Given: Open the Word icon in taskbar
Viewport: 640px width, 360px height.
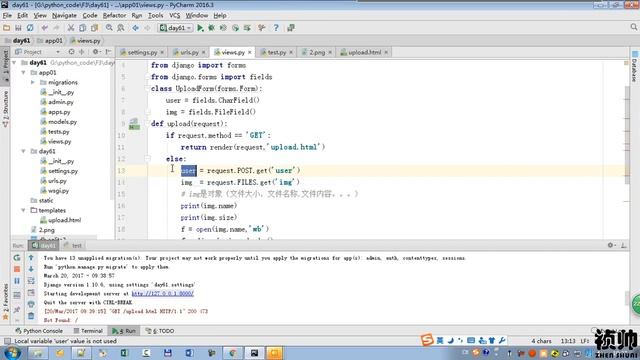Looking at the screenshot, I should [189, 353].
